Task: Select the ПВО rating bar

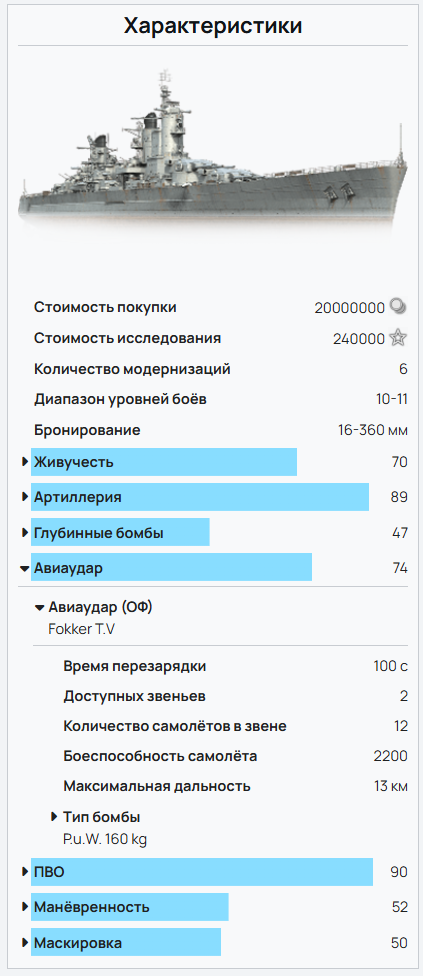Action: 202,871
